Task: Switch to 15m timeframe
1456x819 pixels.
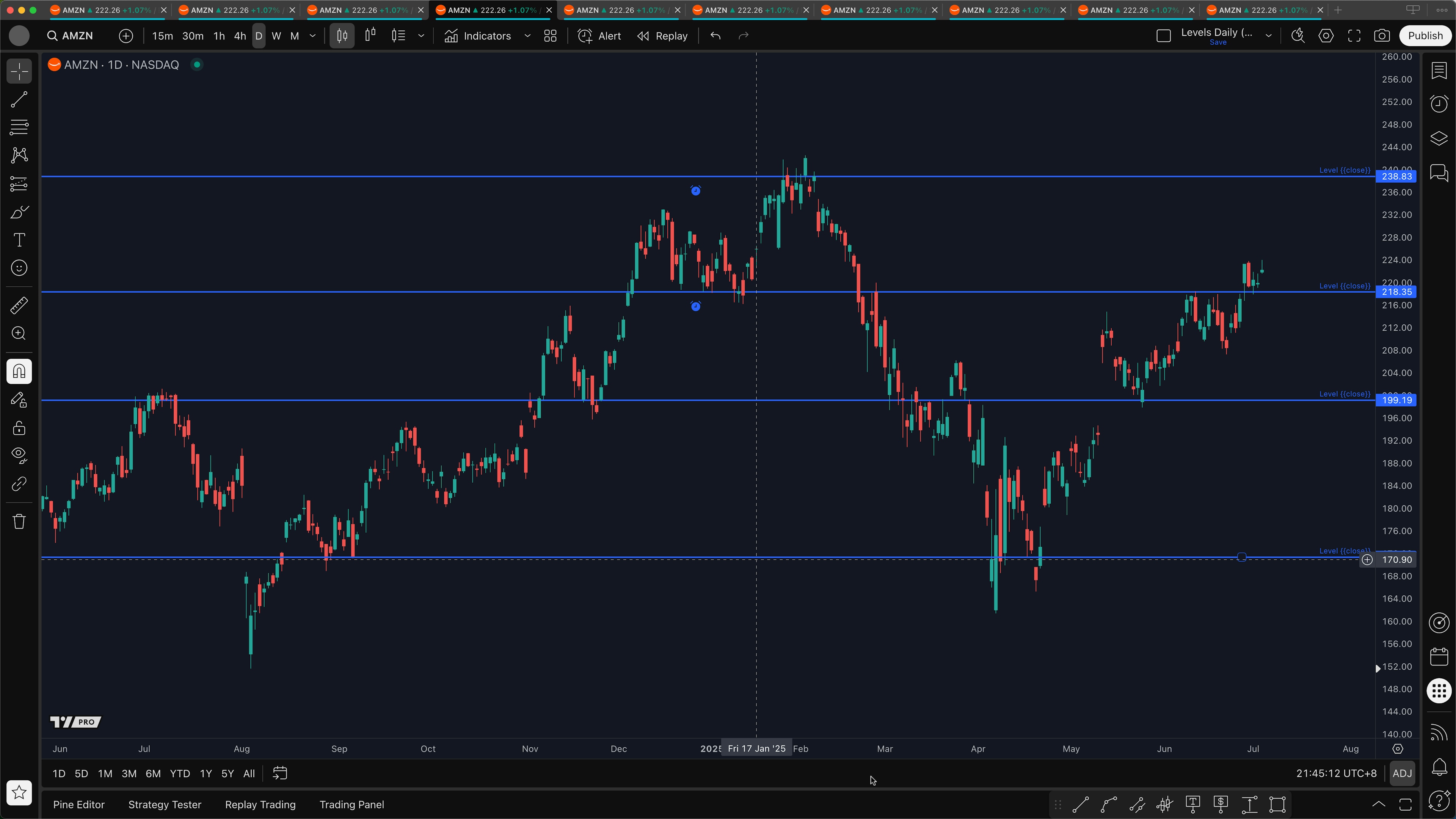Action: click(162, 36)
